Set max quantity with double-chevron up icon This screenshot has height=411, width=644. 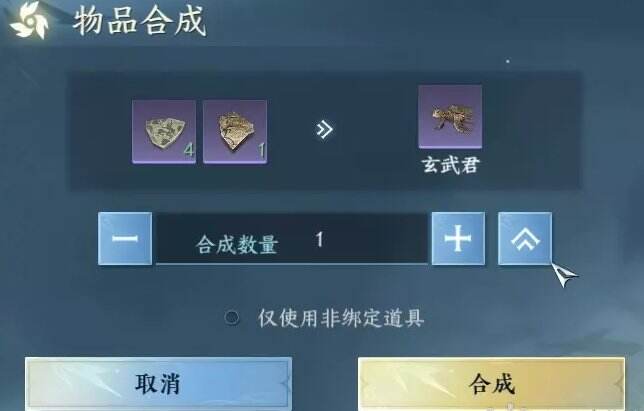[x=525, y=239]
